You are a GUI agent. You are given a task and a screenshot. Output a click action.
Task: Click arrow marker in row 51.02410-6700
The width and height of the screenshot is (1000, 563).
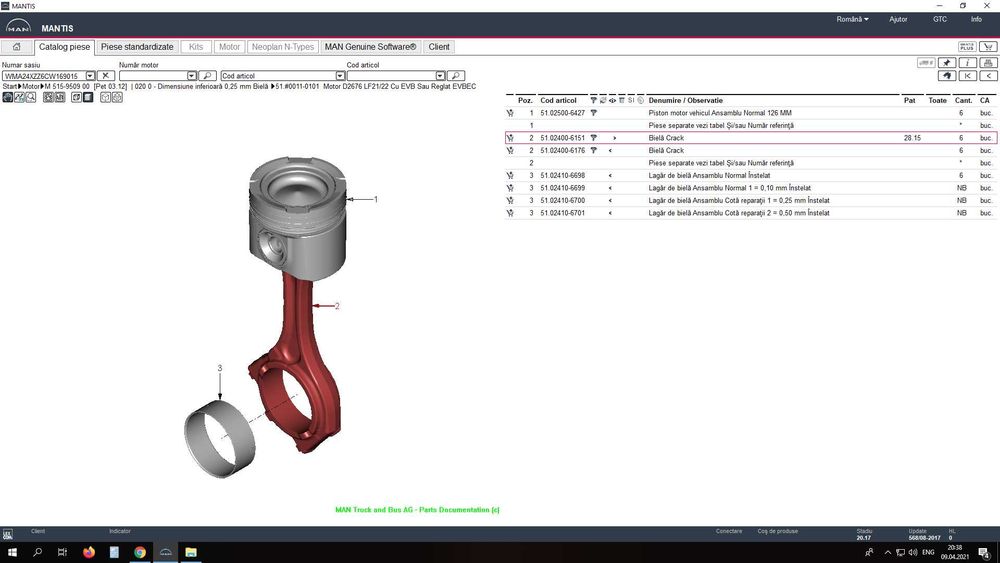click(610, 200)
